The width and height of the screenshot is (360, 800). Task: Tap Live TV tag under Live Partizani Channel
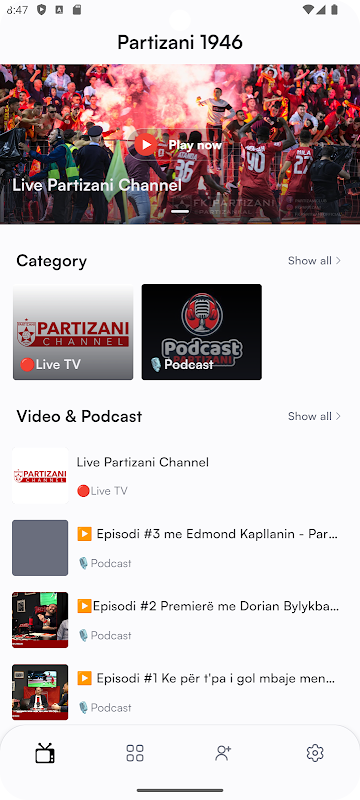102,491
